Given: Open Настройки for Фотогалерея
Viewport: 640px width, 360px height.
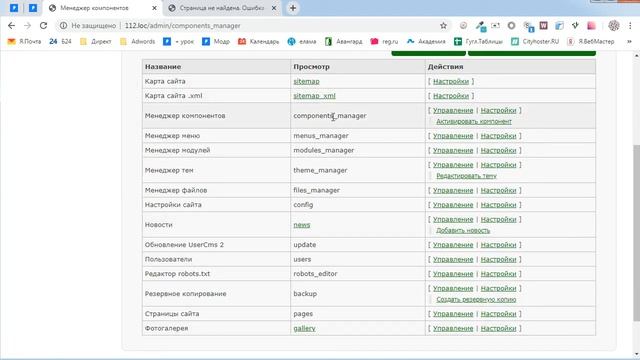Looking at the screenshot, I should click(498, 328).
